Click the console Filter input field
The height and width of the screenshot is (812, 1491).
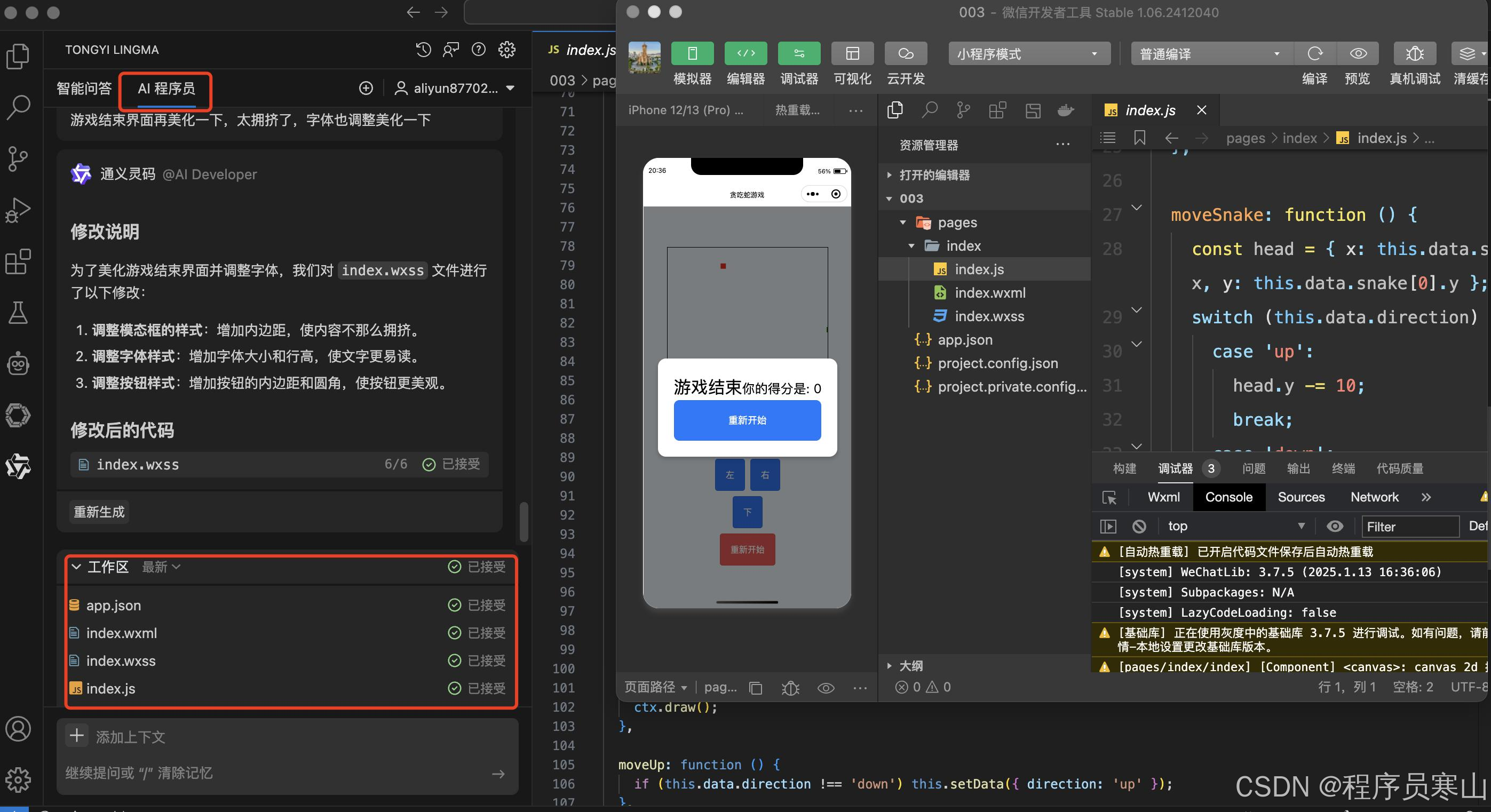(x=1409, y=526)
